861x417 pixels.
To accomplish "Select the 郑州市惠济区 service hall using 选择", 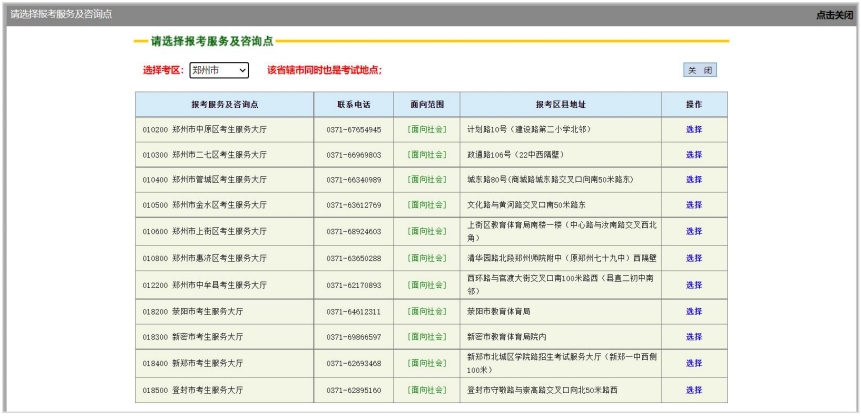I will (x=693, y=258).
